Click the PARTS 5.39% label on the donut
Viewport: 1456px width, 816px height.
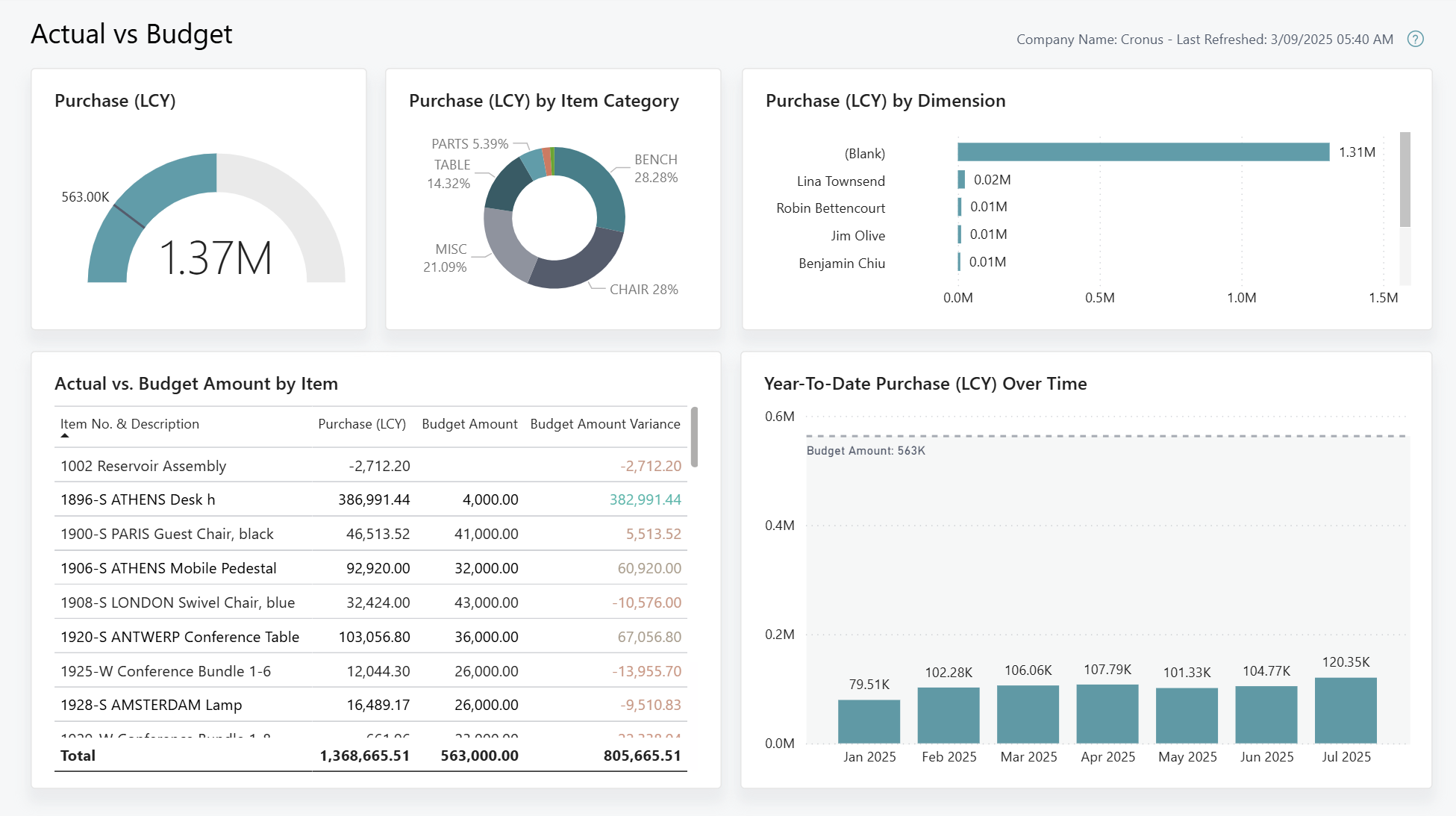point(470,142)
